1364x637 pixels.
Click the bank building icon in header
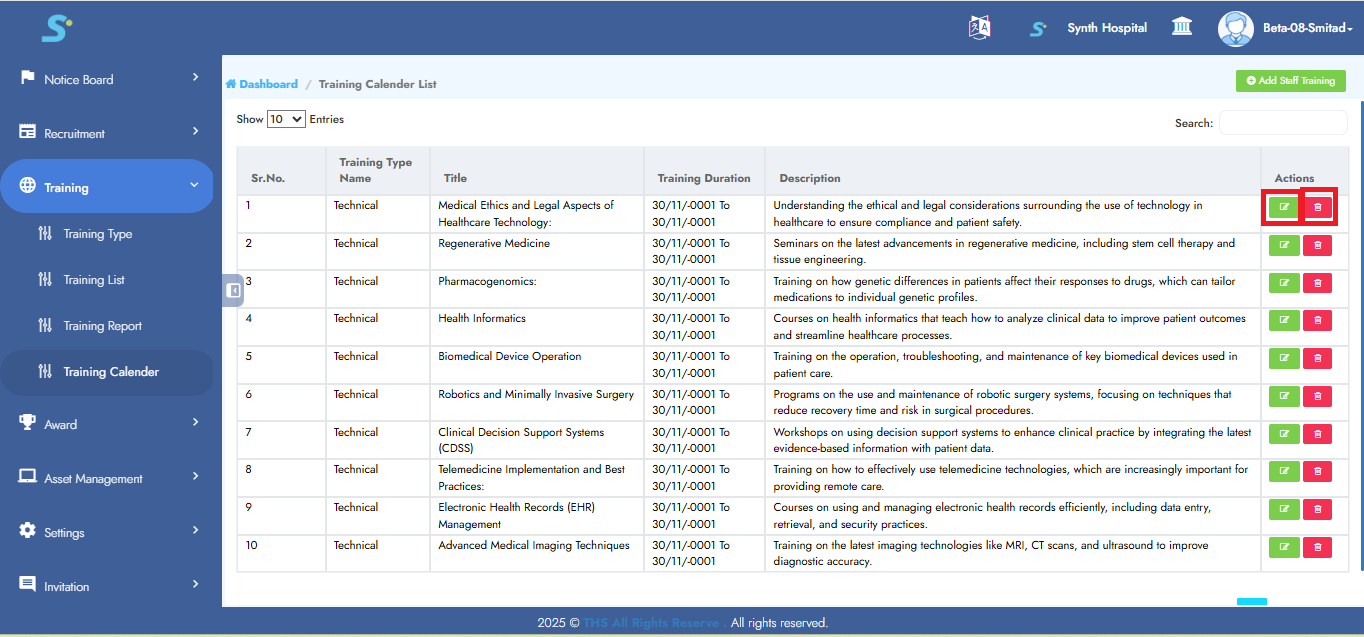click(1182, 27)
